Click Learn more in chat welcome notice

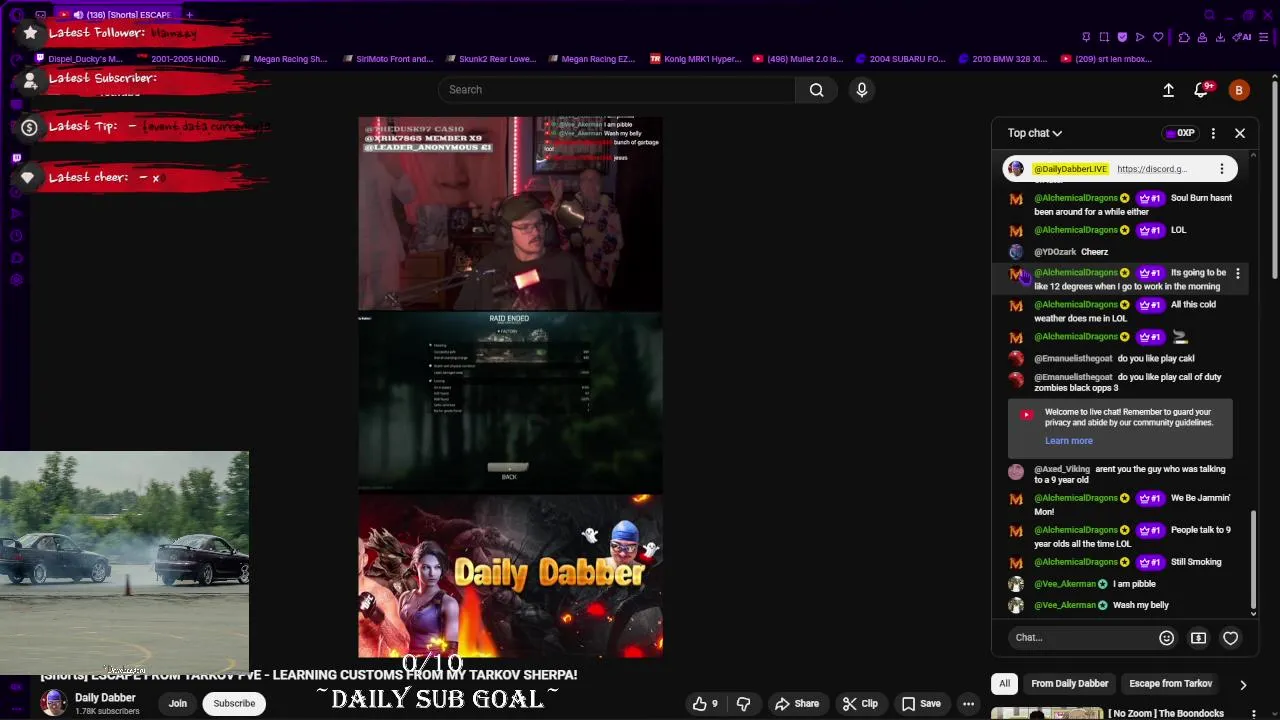pyautogui.click(x=1069, y=441)
